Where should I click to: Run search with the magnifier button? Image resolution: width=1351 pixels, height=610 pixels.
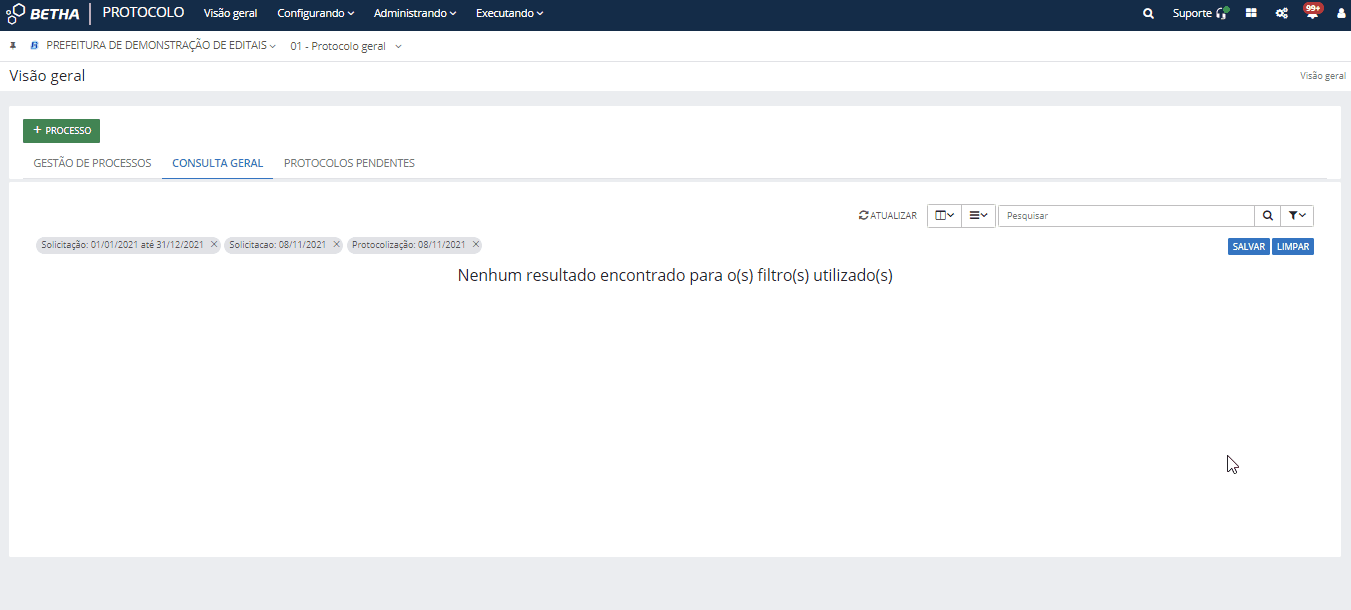point(1267,216)
